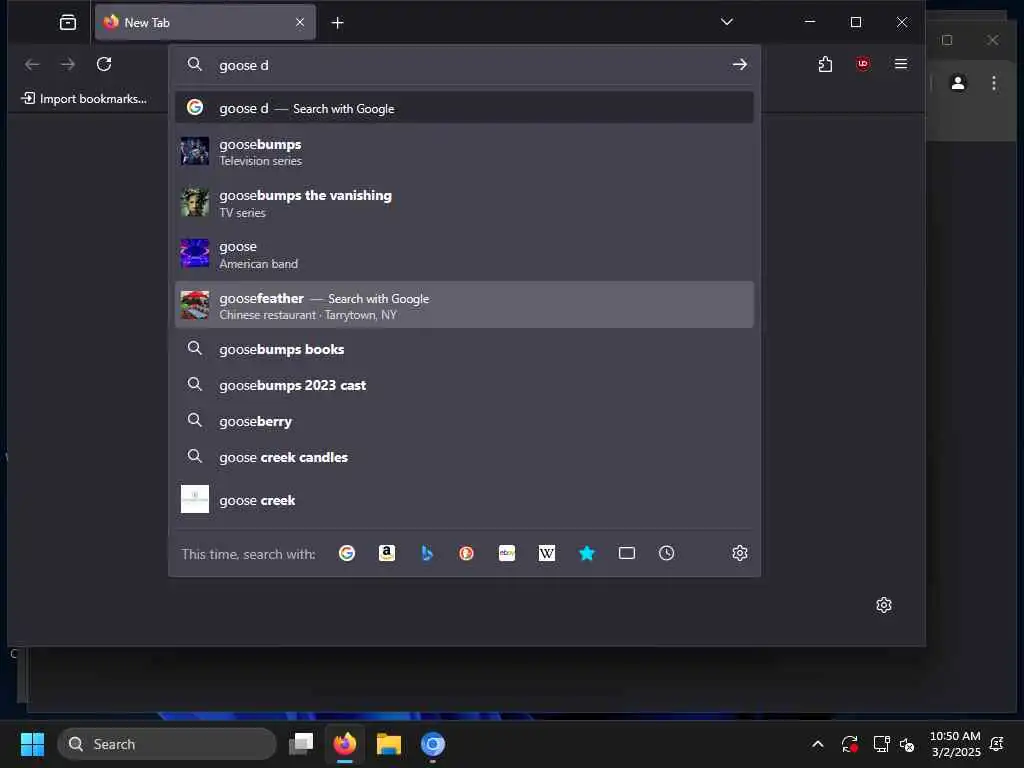Search bookmarks via star icon
Screen dimensions: 1024x768
(586, 553)
